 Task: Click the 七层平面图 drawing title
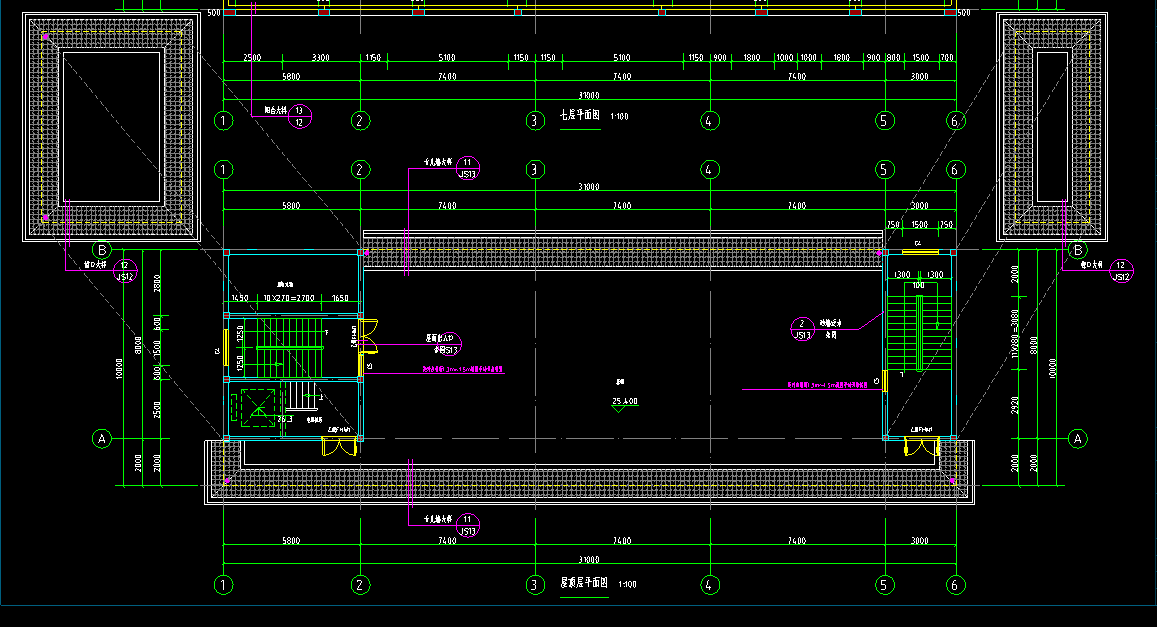coord(579,116)
